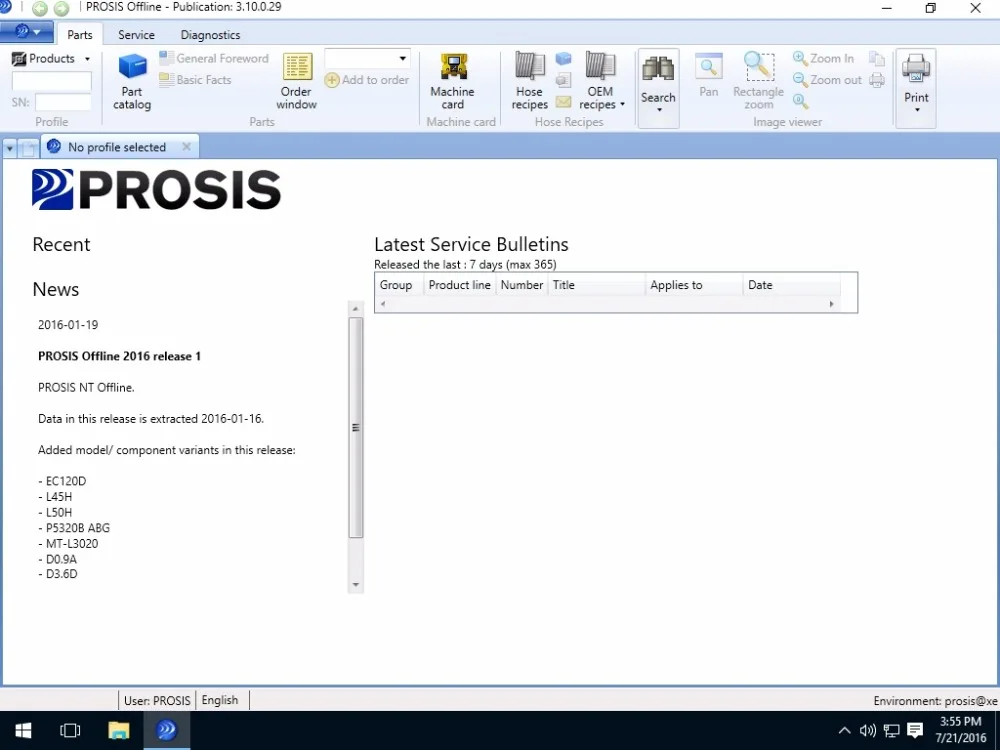Open the PROSIS application menu button

pos(26,31)
